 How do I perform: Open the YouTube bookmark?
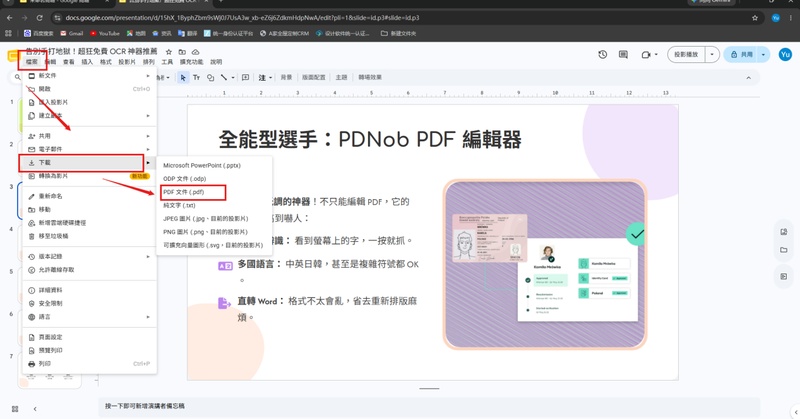(105, 33)
